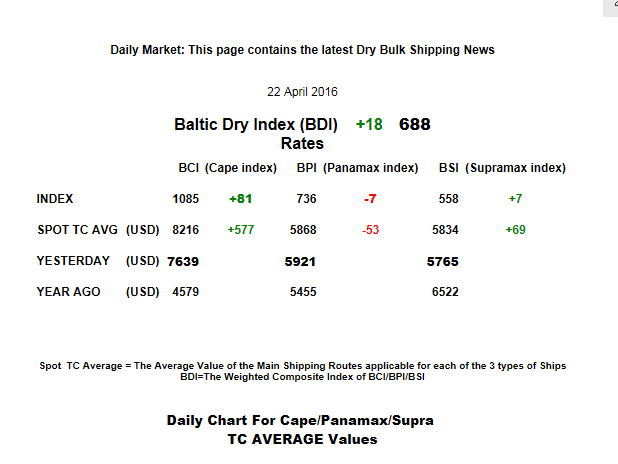618x464 pixels.
Task: Click the SPOT TC AVG row label
Action: pos(77,230)
